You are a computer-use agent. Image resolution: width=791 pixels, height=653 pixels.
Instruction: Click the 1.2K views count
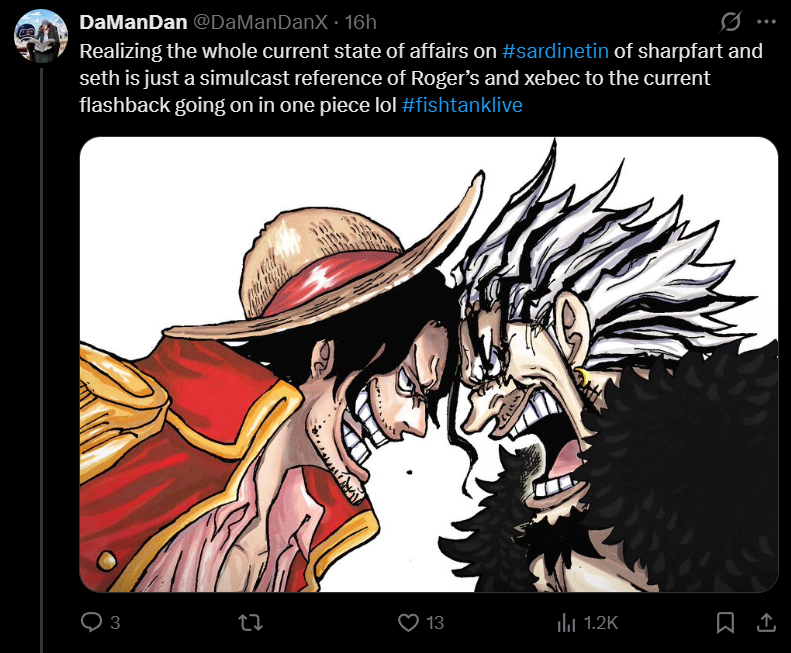pos(601,623)
